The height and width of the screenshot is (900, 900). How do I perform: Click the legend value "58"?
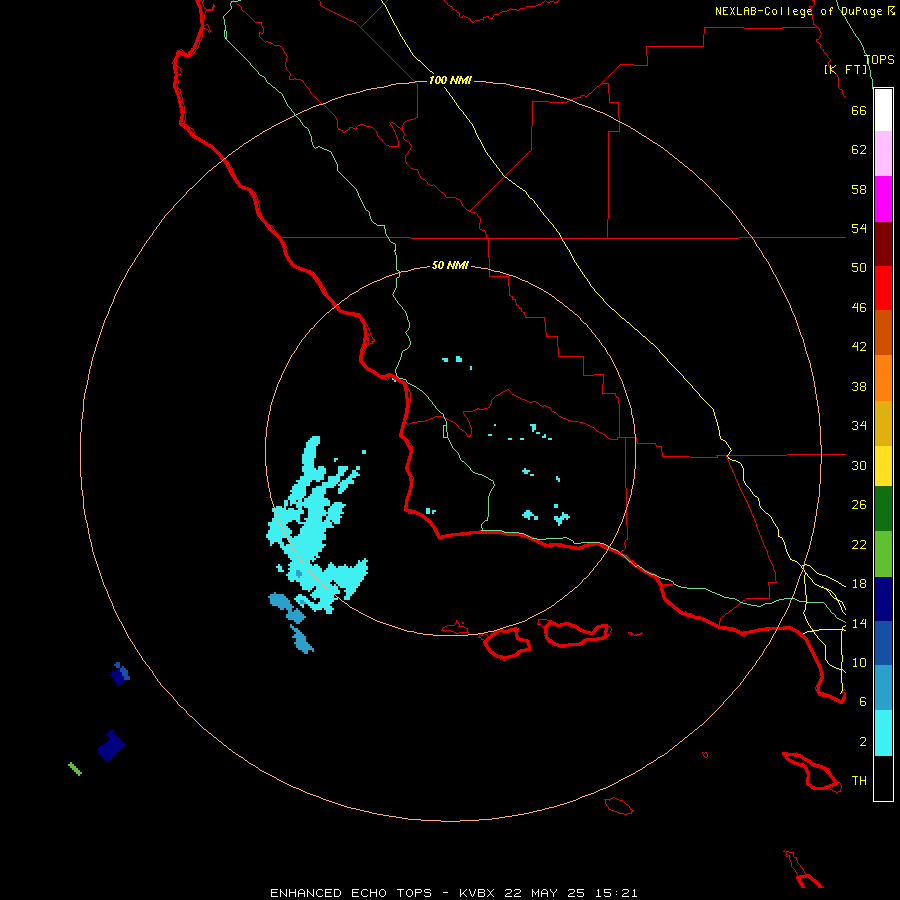(x=859, y=189)
